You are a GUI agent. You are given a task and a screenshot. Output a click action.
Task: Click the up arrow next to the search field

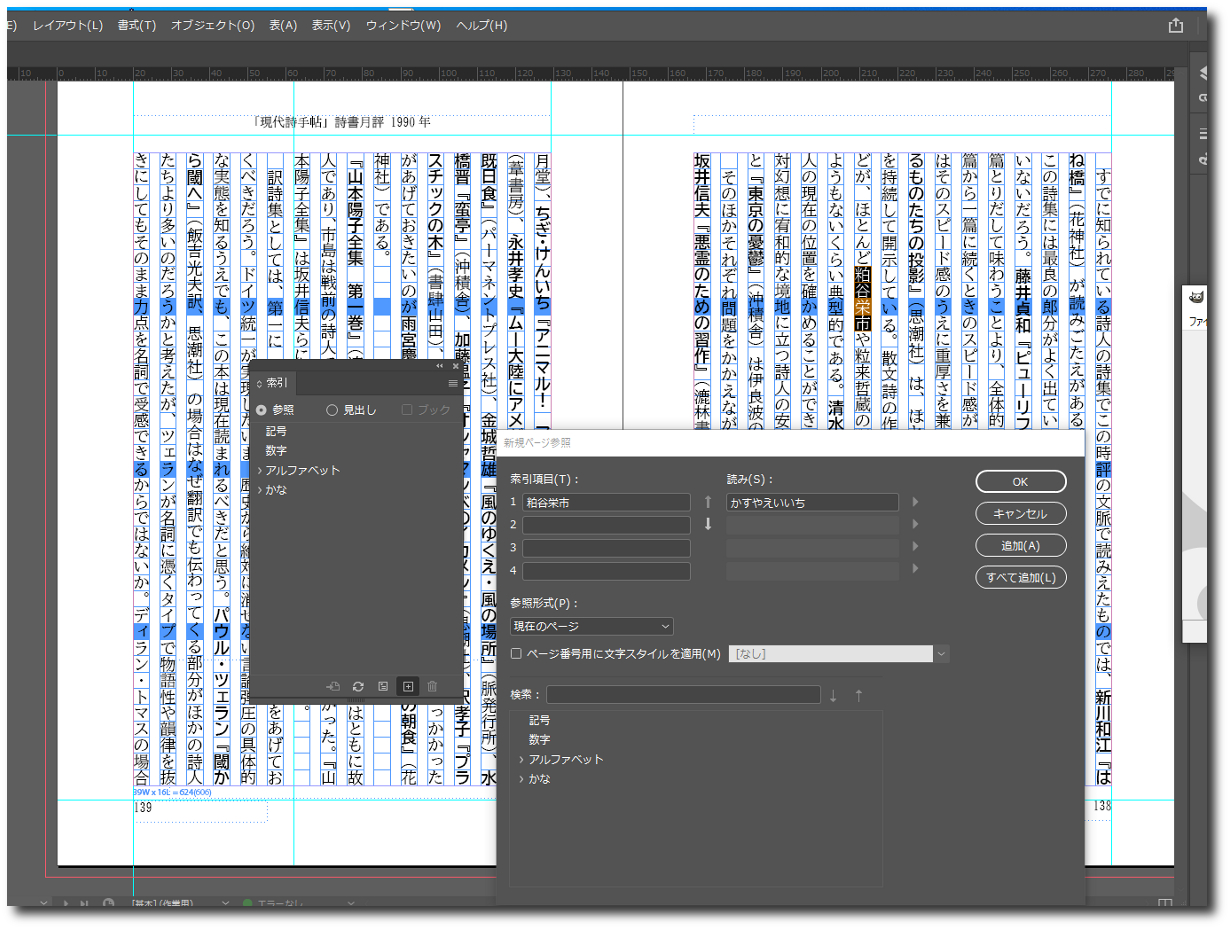point(858,695)
